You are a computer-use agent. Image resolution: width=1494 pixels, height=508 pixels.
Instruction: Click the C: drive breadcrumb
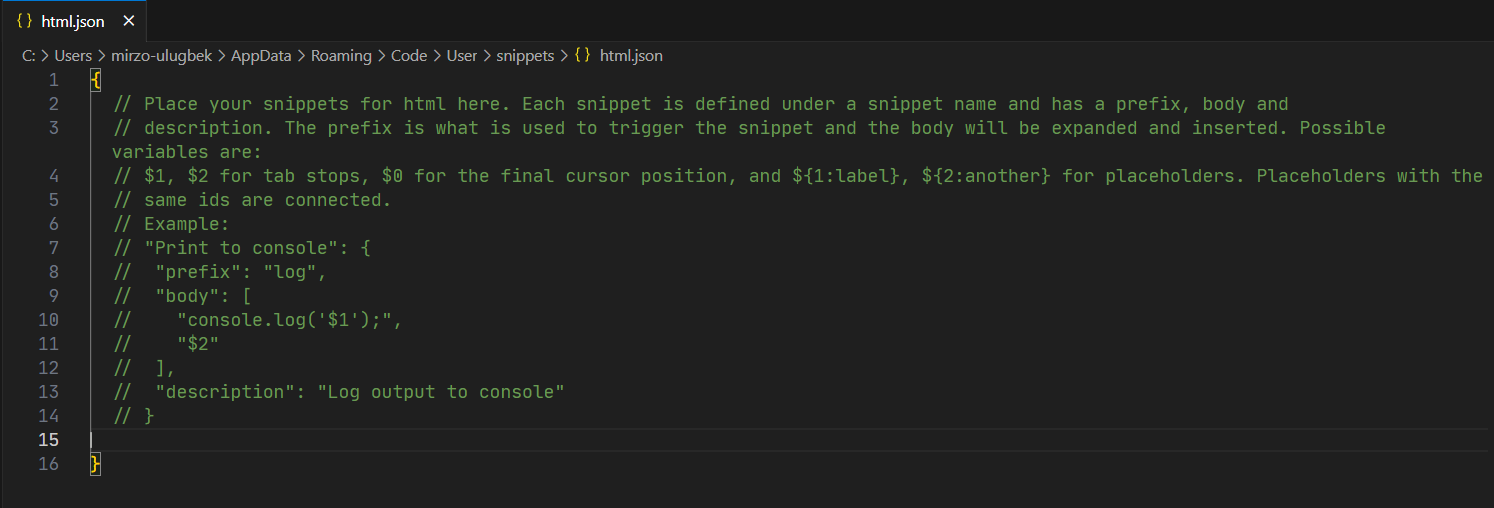[x=29, y=56]
